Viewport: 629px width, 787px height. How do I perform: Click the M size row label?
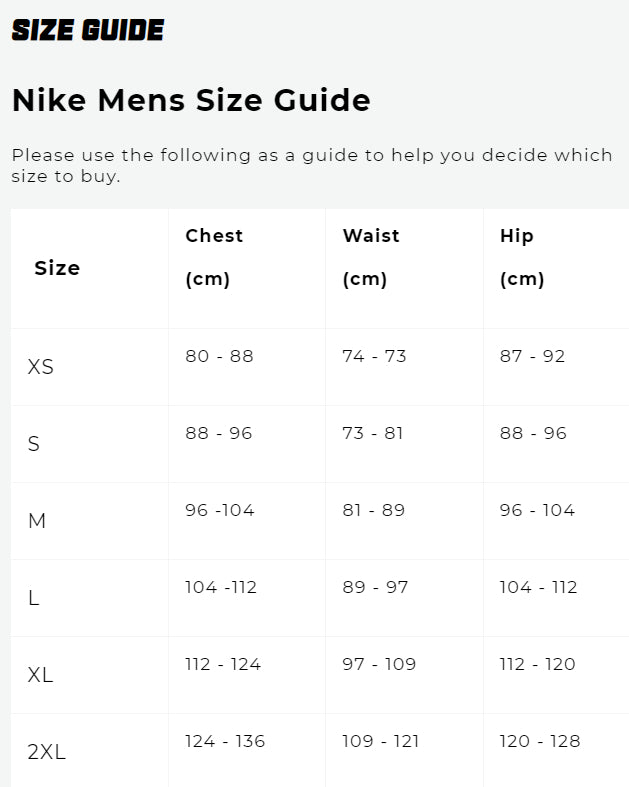(37, 521)
